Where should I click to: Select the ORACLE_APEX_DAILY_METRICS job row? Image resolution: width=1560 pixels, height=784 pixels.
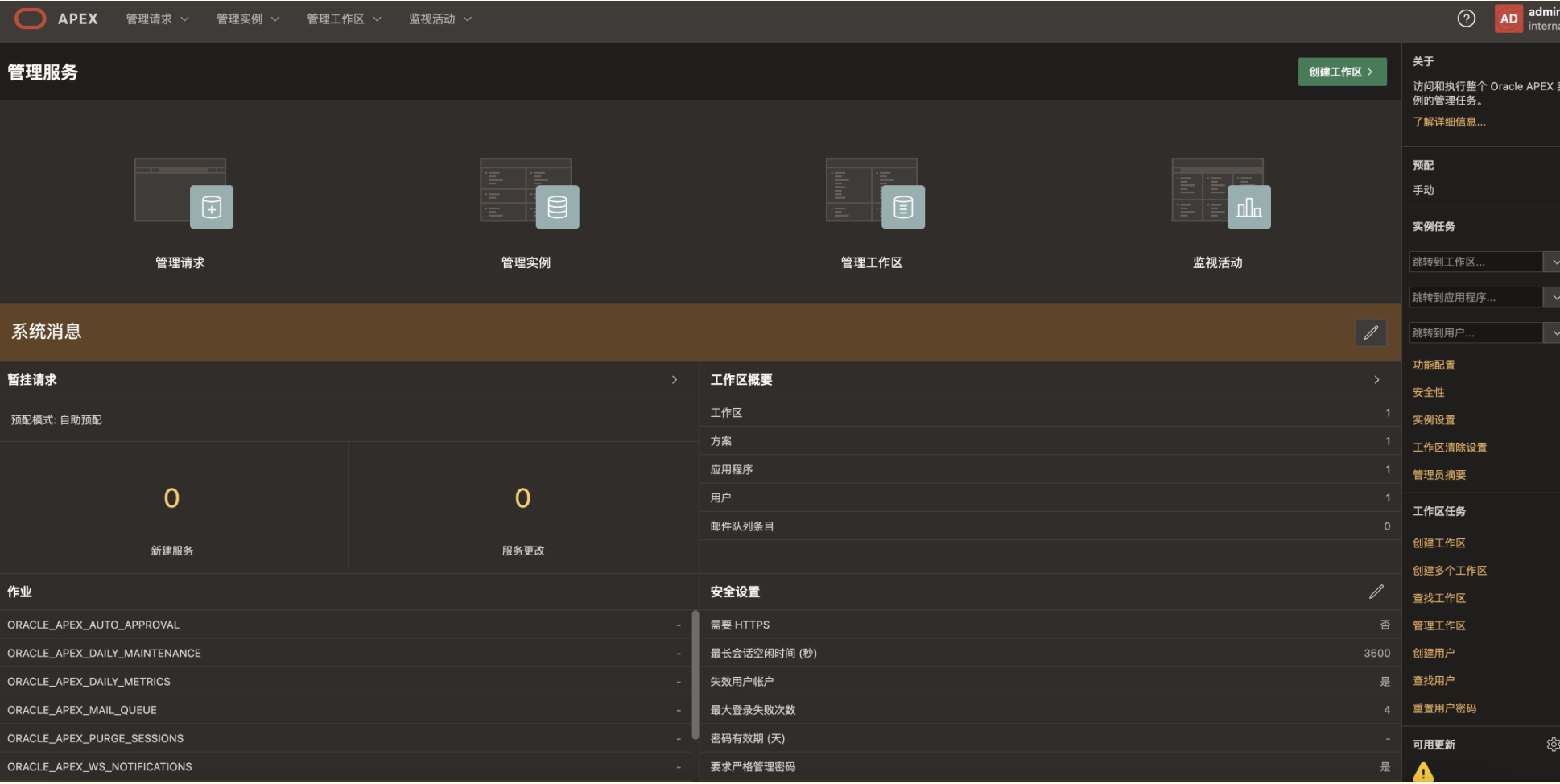(345, 681)
